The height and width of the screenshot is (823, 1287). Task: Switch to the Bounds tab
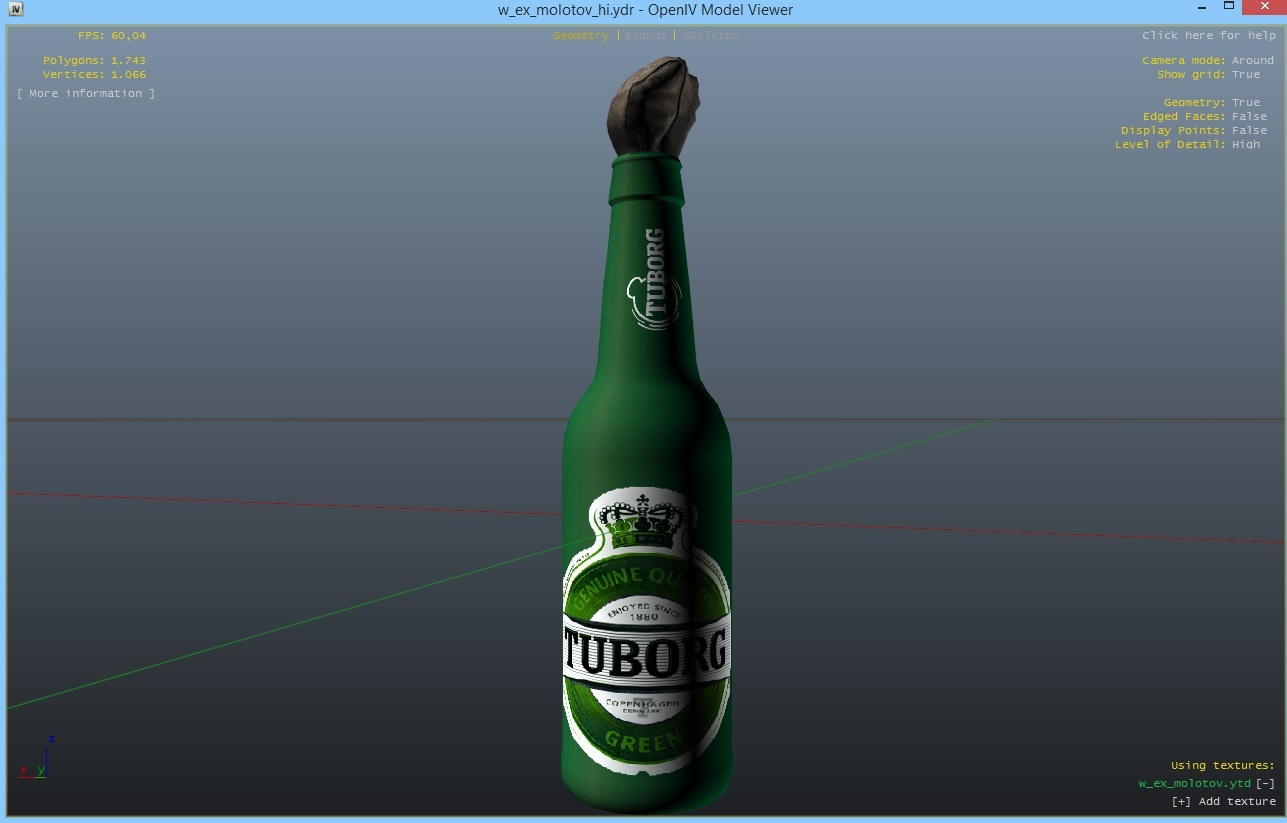click(646, 35)
